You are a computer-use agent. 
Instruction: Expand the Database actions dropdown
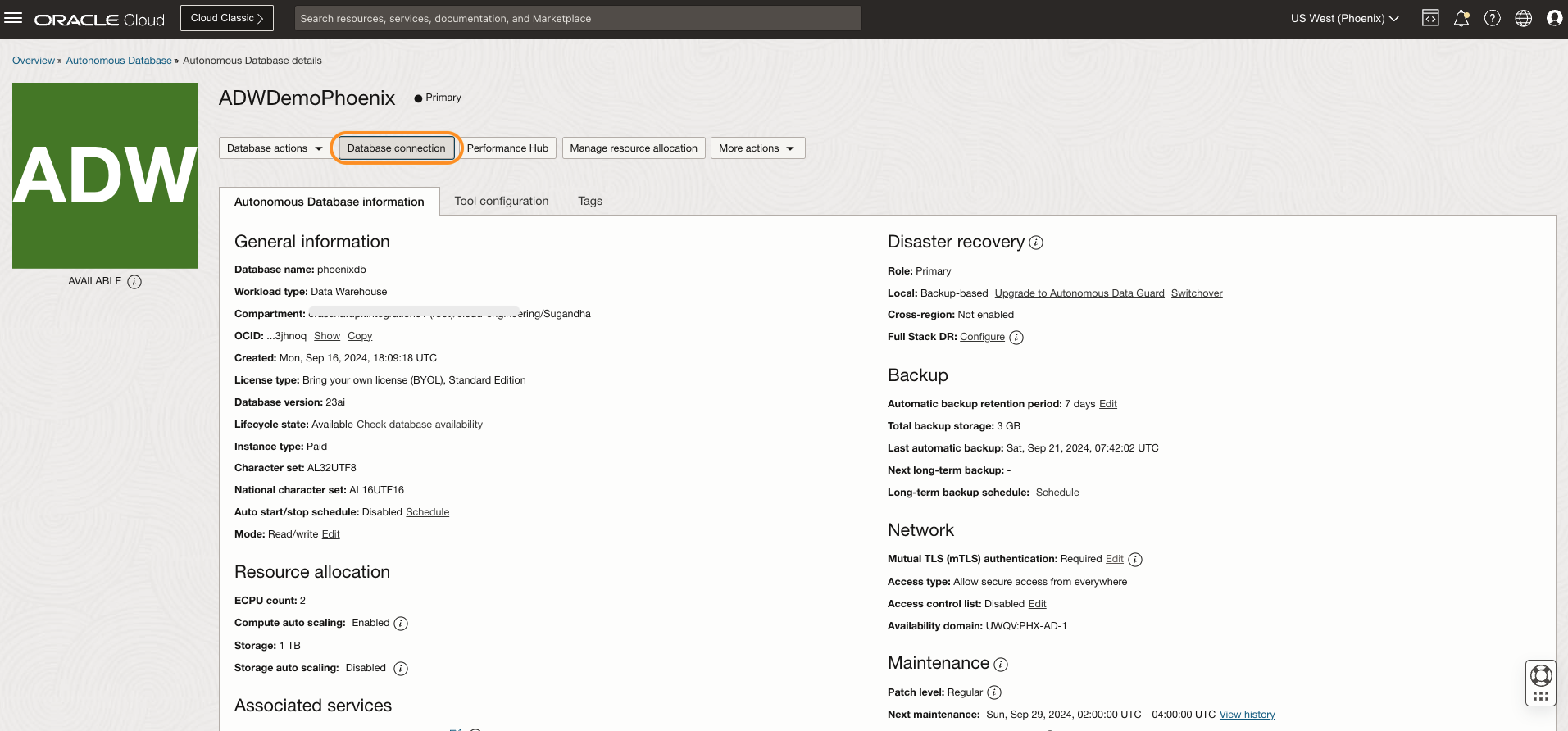(275, 148)
